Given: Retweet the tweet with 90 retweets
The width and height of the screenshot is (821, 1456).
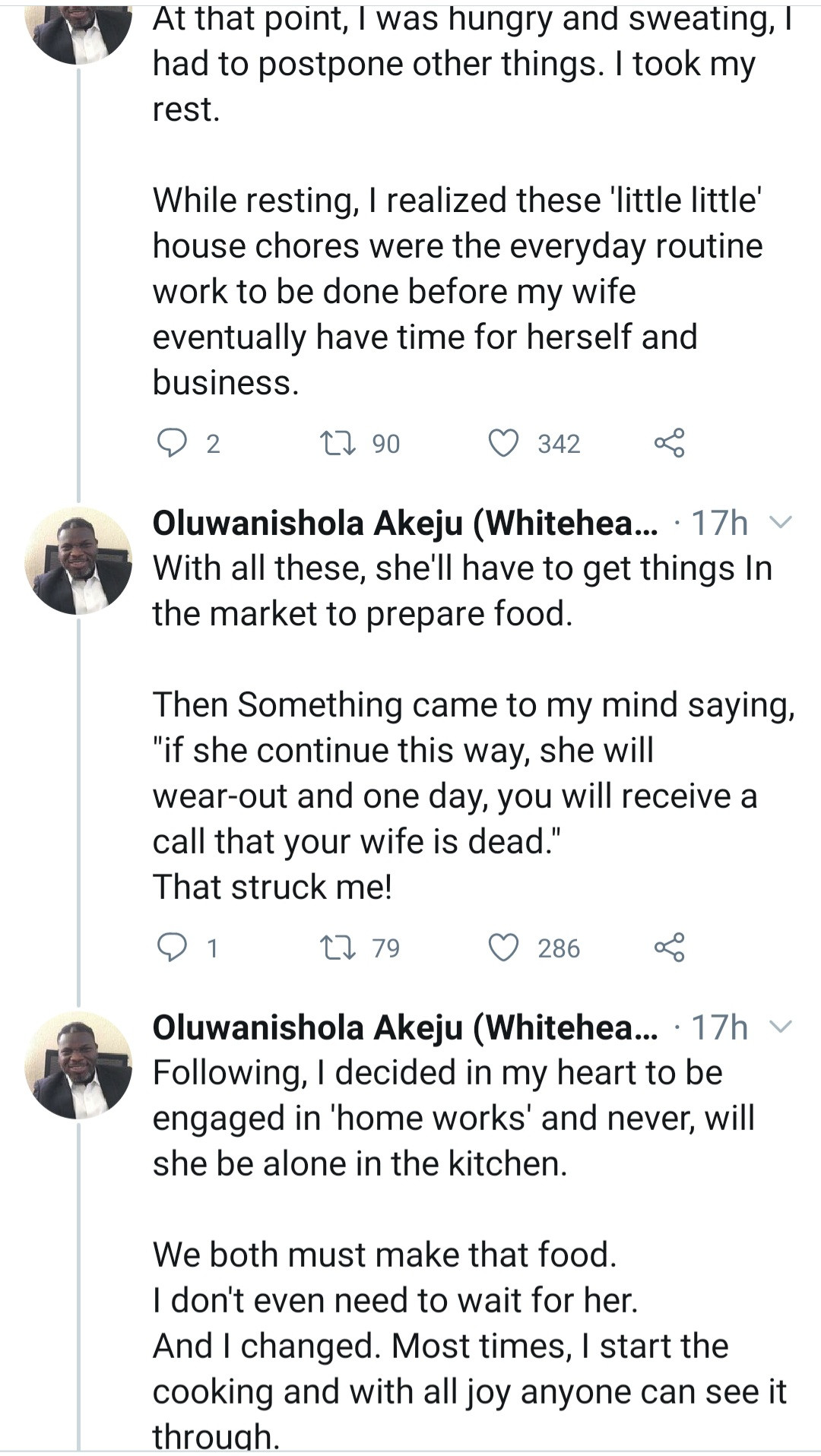Looking at the screenshot, I should pos(334,443).
